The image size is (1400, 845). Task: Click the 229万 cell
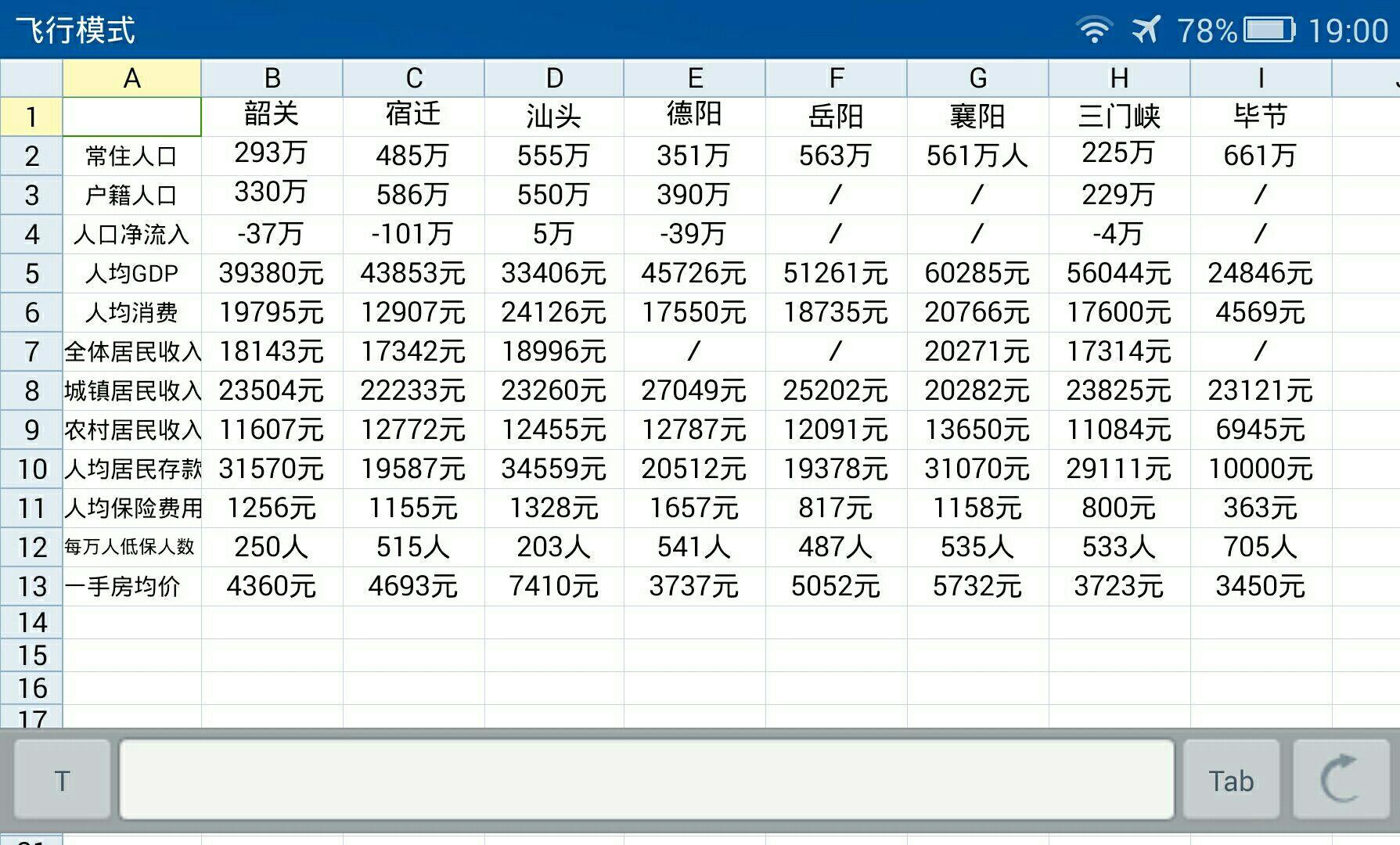coord(1119,195)
